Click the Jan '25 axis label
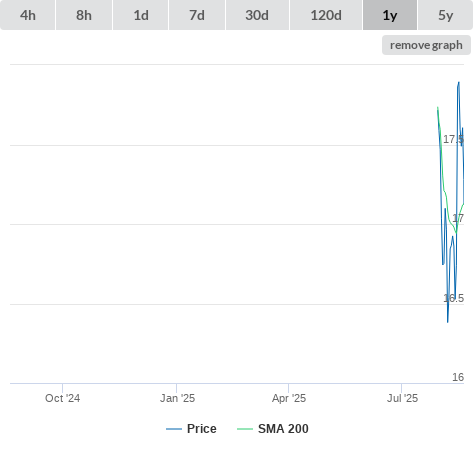 tap(177, 398)
